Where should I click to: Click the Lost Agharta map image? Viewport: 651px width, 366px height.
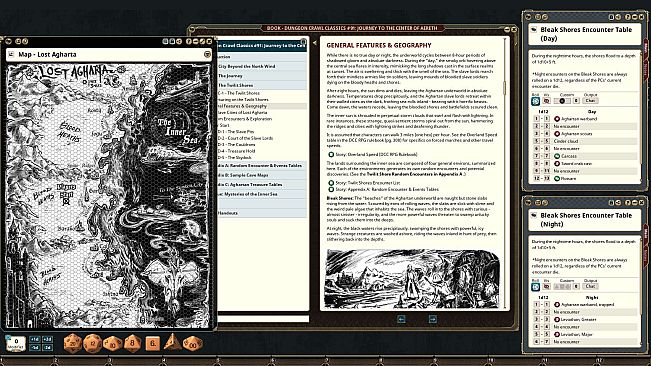click(108, 195)
